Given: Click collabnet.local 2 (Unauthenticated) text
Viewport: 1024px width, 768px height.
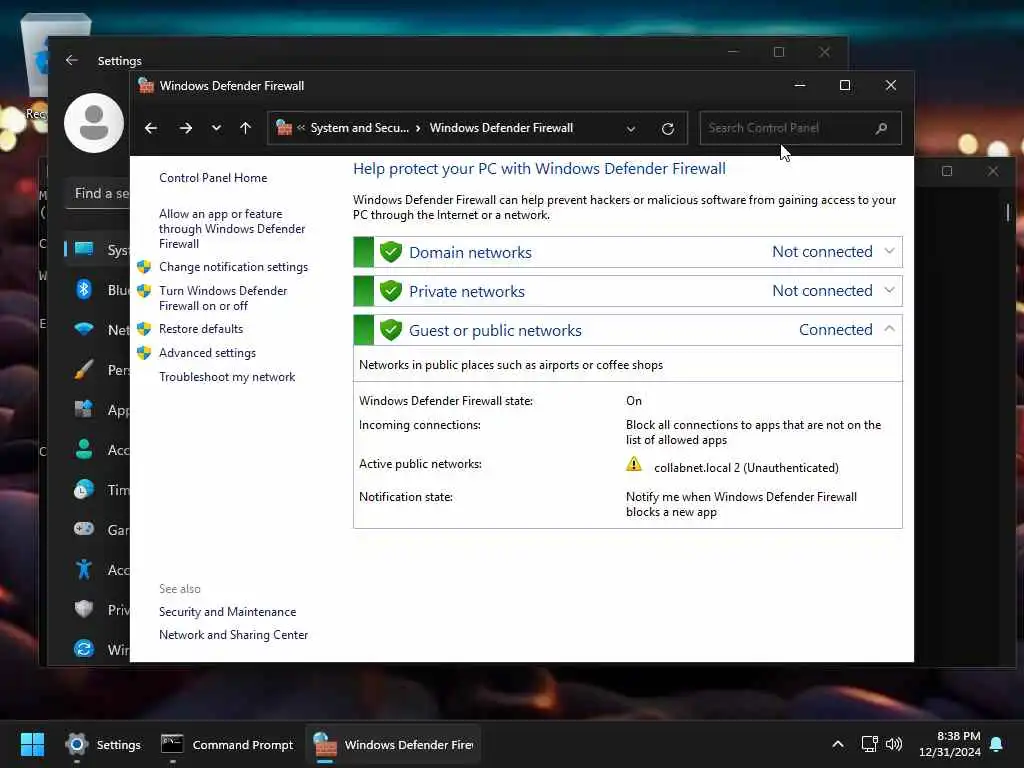Looking at the screenshot, I should point(746,468).
